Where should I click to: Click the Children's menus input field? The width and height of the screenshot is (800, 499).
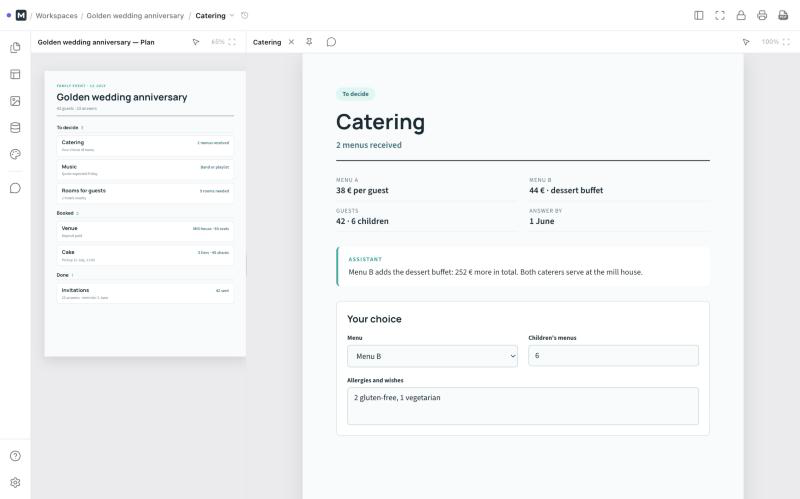click(613, 356)
